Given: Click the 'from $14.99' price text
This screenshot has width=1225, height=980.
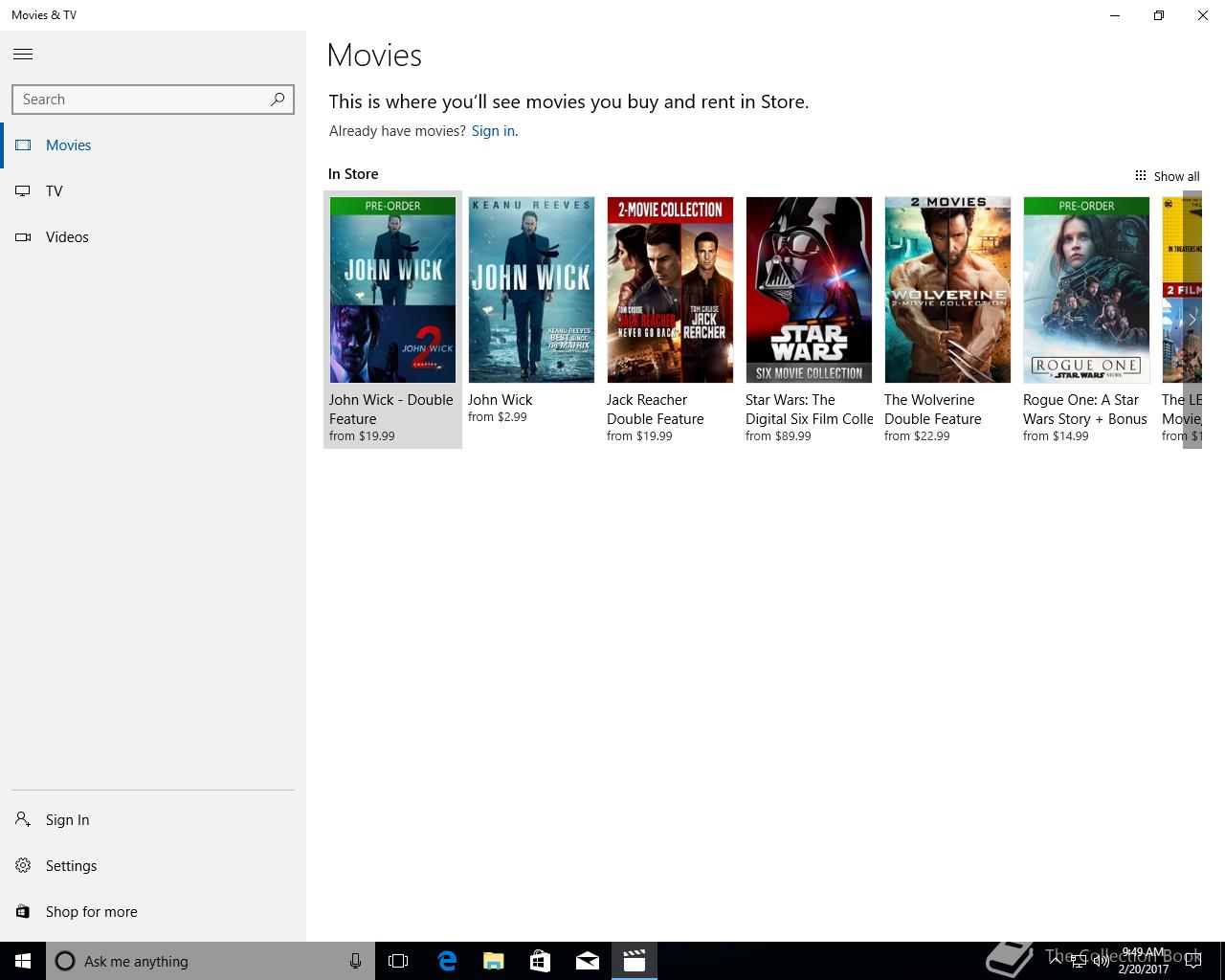Looking at the screenshot, I should (x=1056, y=436).
